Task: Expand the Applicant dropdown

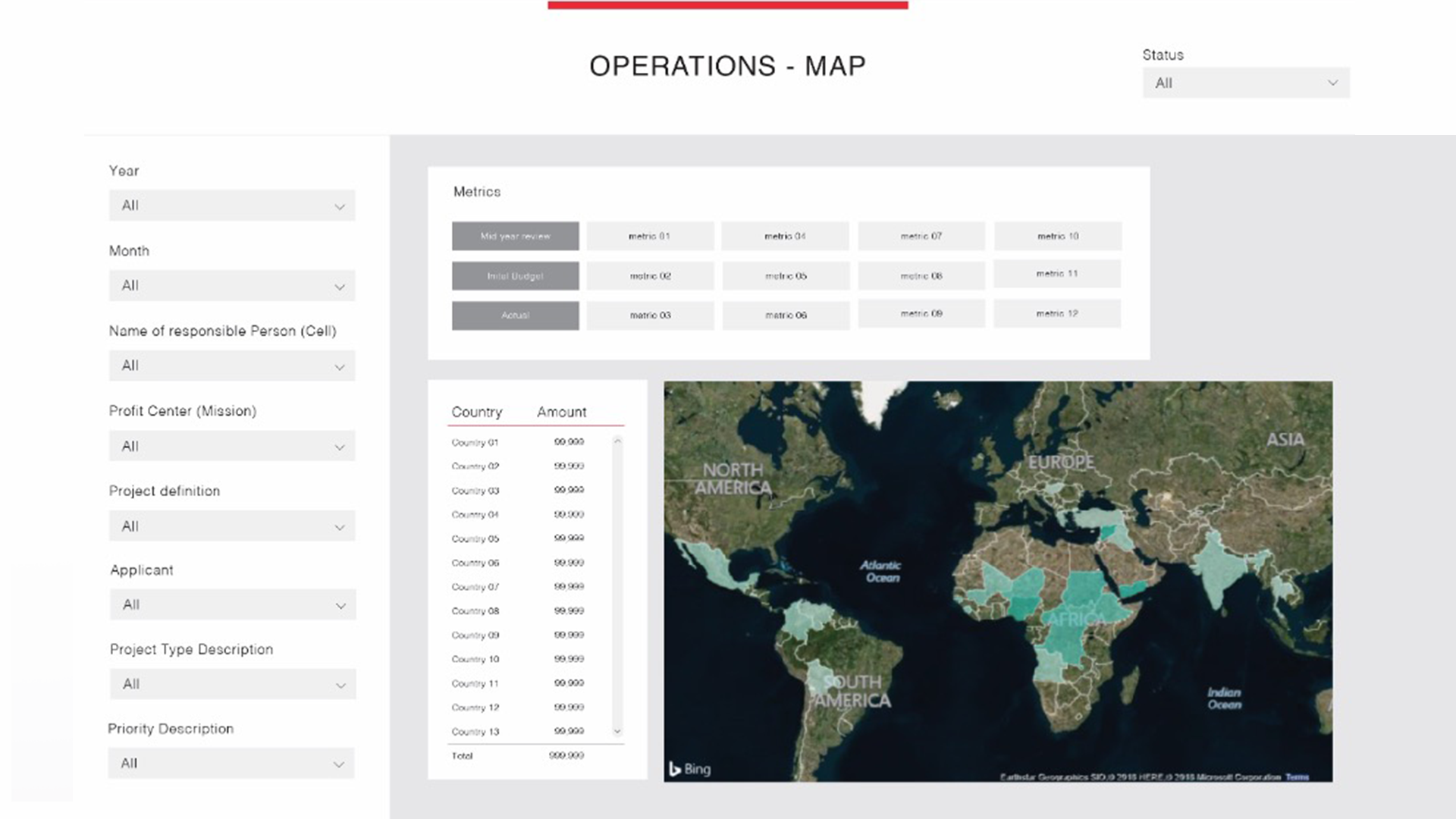Action: 233,604
